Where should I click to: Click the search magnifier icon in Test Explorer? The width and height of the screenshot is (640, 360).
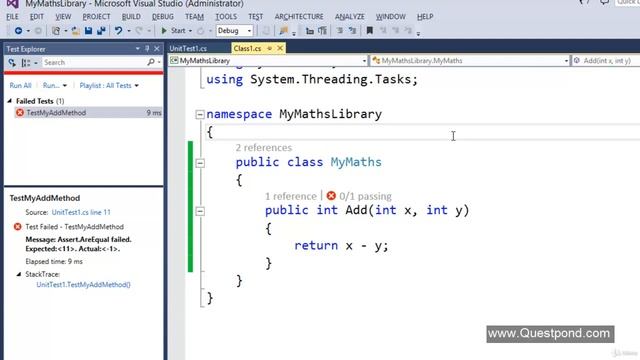coord(151,62)
